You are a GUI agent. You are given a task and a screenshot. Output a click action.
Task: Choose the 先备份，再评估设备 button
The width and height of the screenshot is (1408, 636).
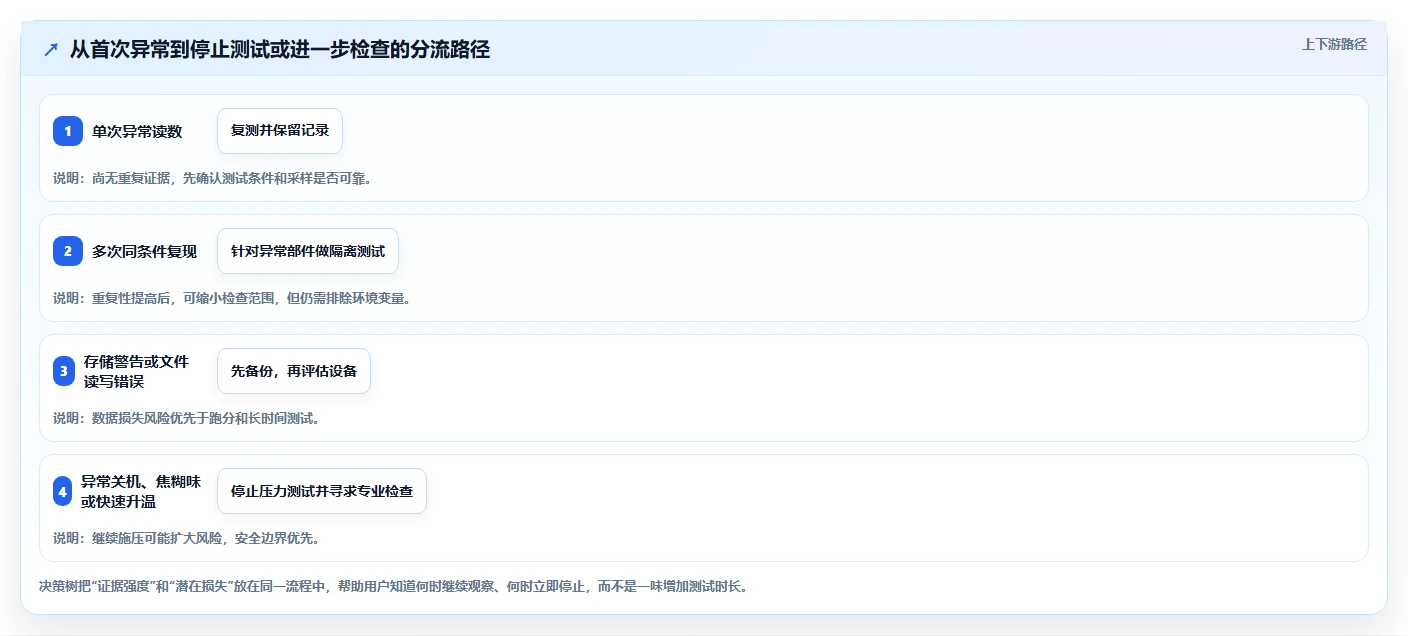(294, 371)
